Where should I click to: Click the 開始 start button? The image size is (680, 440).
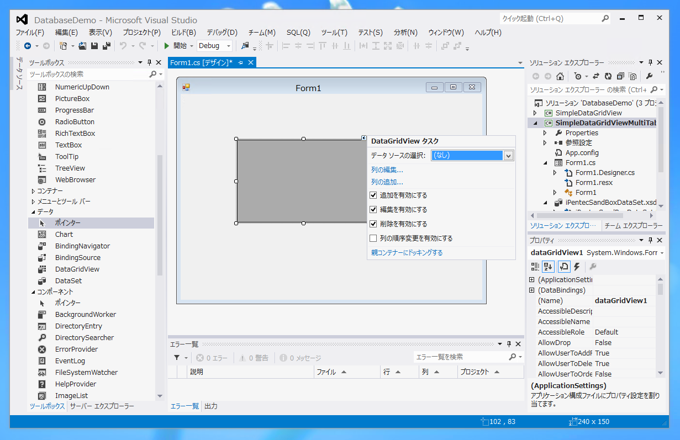pos(178,46)
